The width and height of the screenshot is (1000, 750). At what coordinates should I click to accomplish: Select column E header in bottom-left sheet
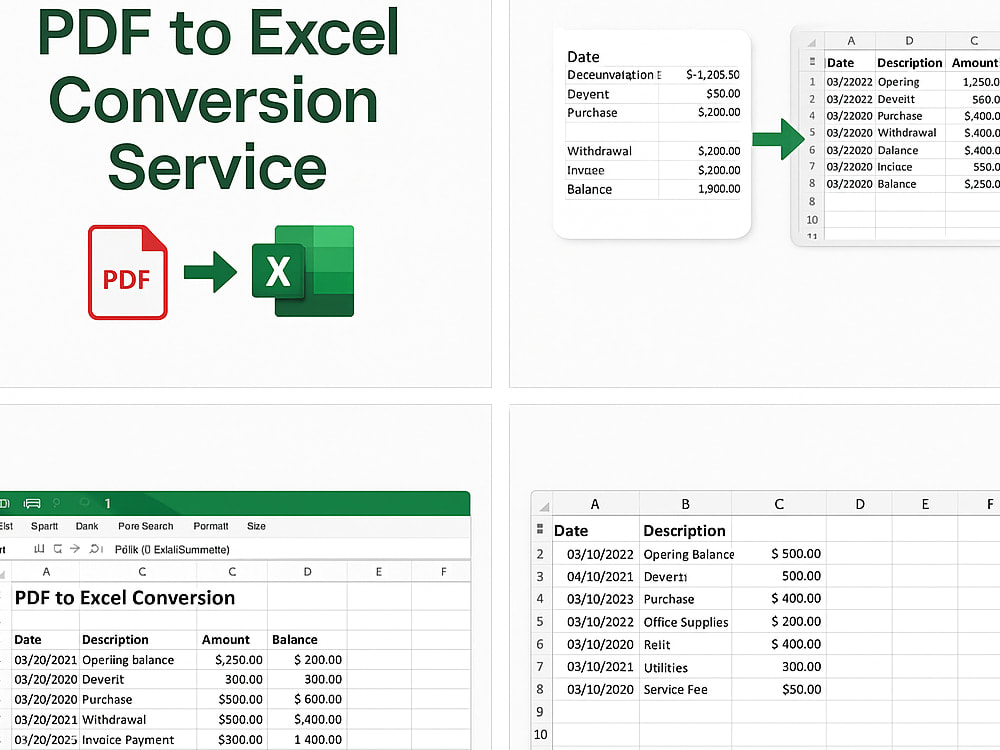[x=379, y=572]
